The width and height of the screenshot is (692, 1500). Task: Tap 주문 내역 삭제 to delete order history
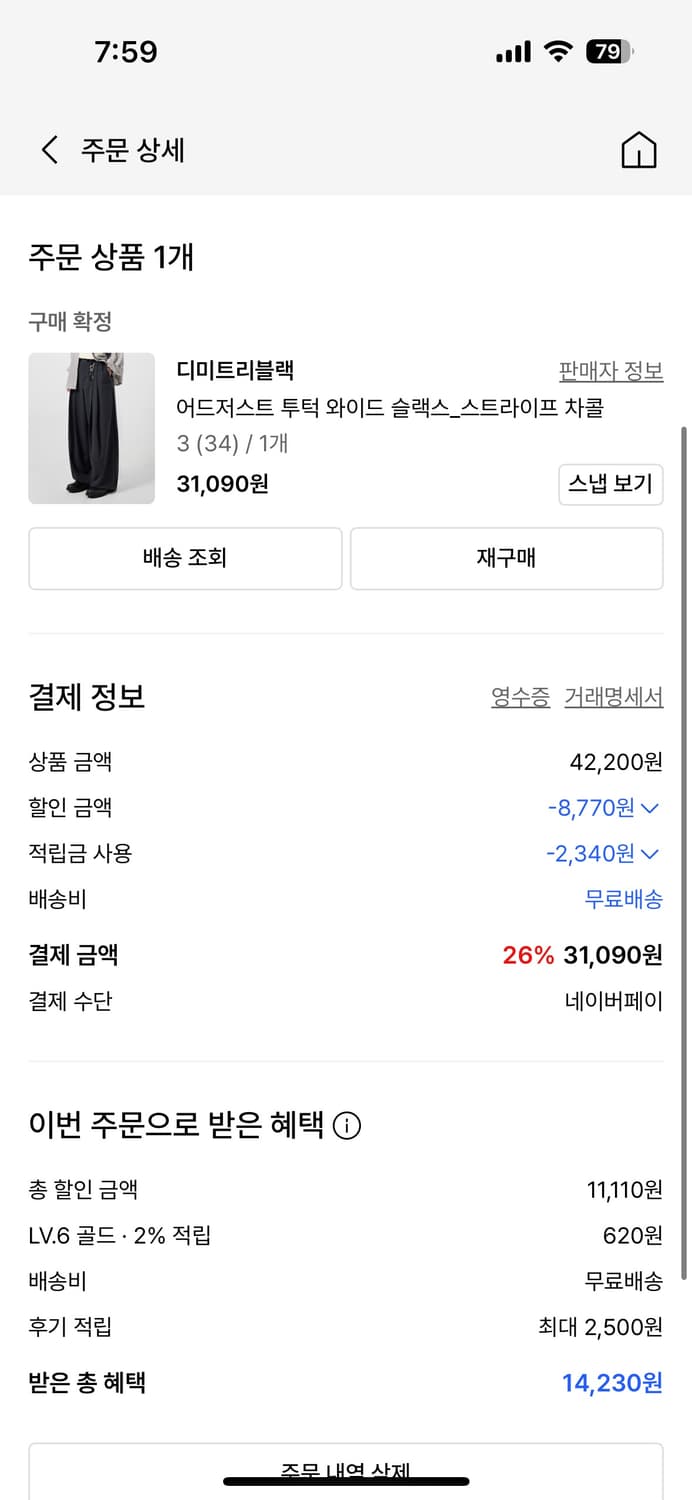pos(345,1470)
